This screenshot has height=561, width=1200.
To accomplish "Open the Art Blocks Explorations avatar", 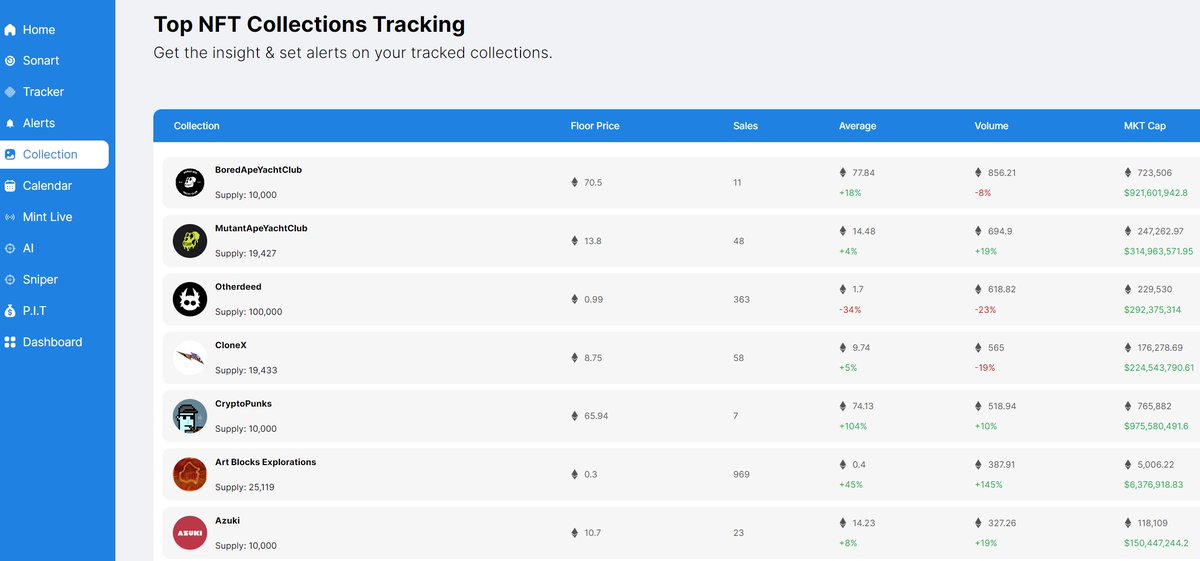I will coord(189,475).
